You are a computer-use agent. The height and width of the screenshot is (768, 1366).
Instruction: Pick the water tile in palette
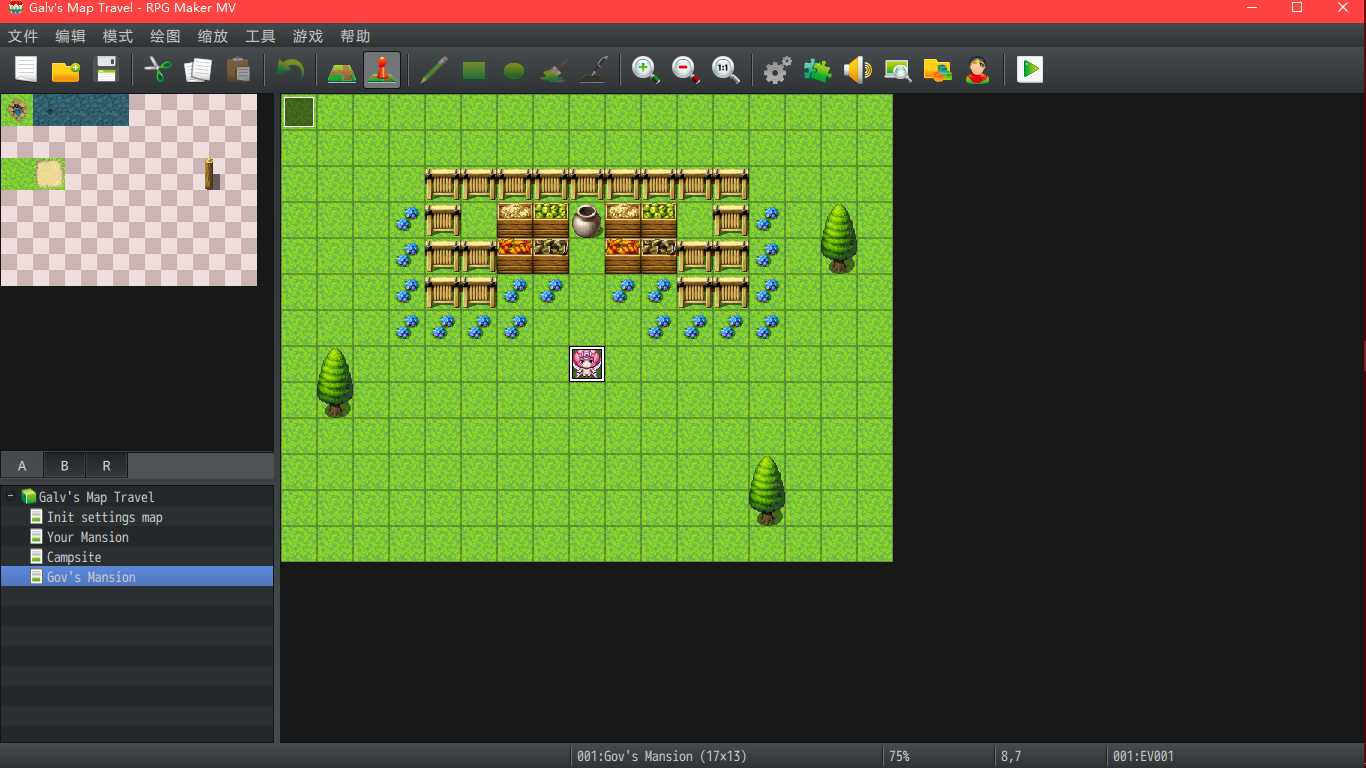[81, 110]
